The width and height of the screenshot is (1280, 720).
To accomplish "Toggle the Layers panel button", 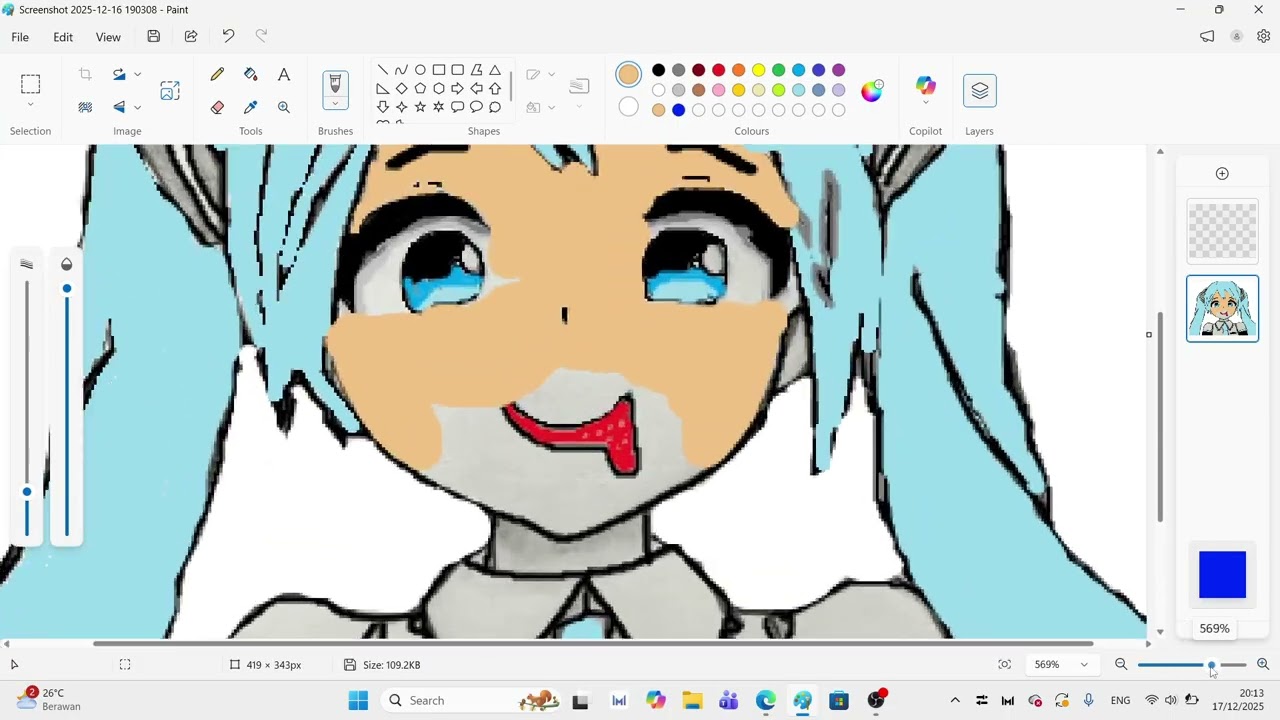I will (x=979, y=91).
